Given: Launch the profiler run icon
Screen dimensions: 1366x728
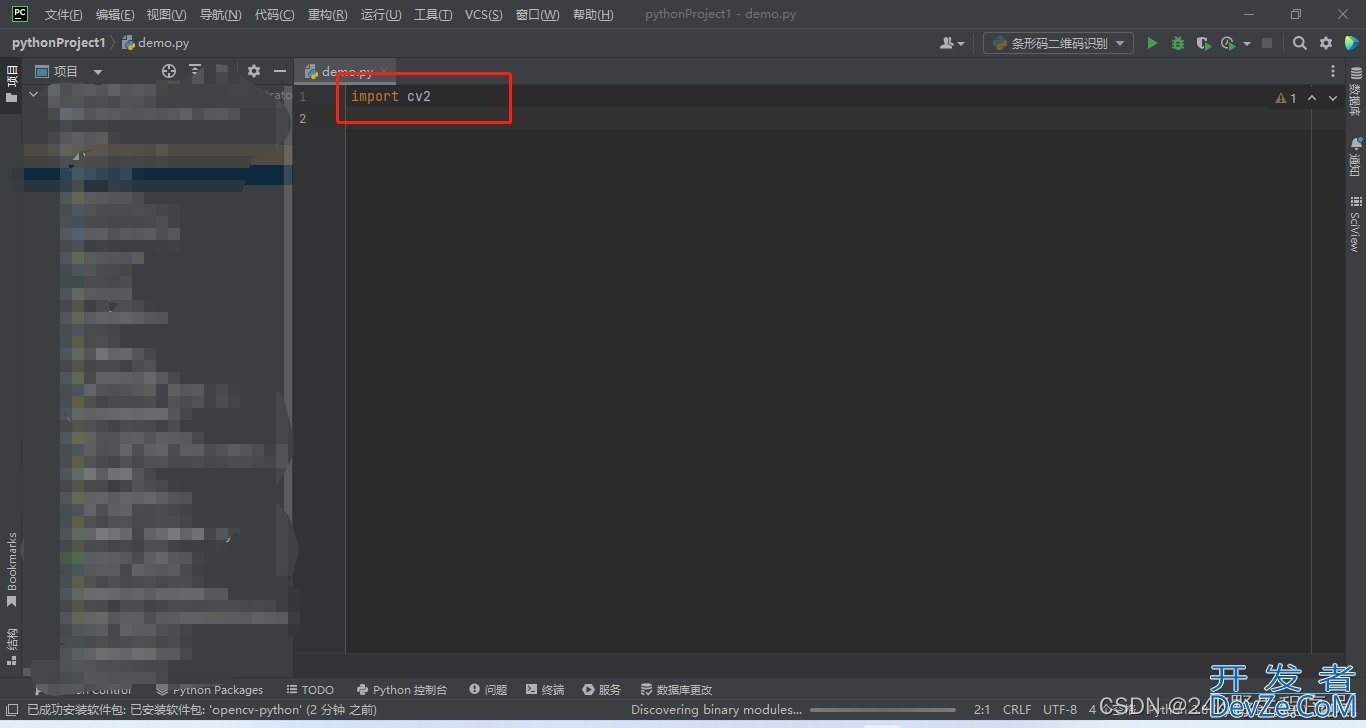Looking at the screenshot, I should tap(1228, 43).
